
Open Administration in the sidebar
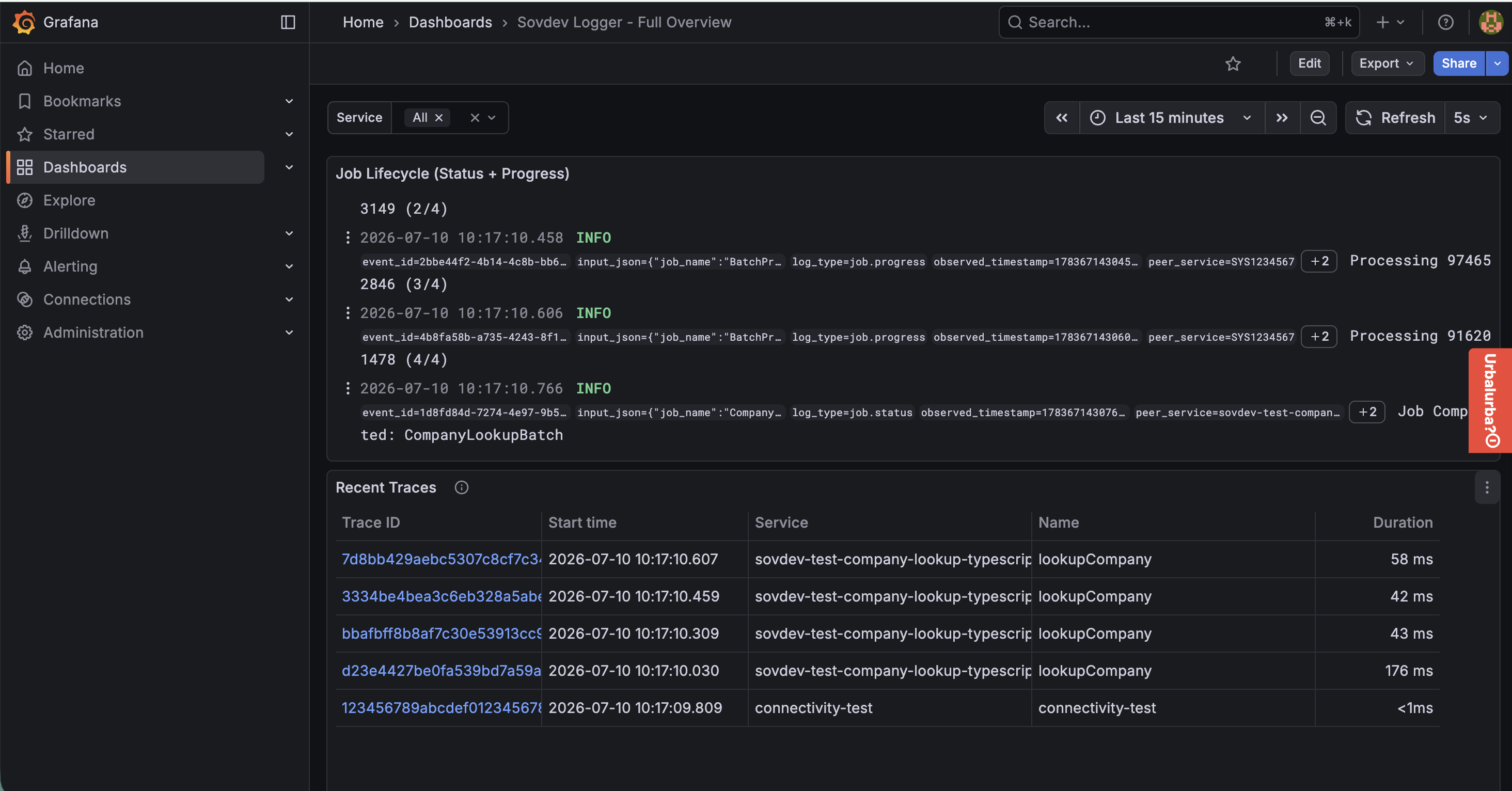[x=93, y=333]
